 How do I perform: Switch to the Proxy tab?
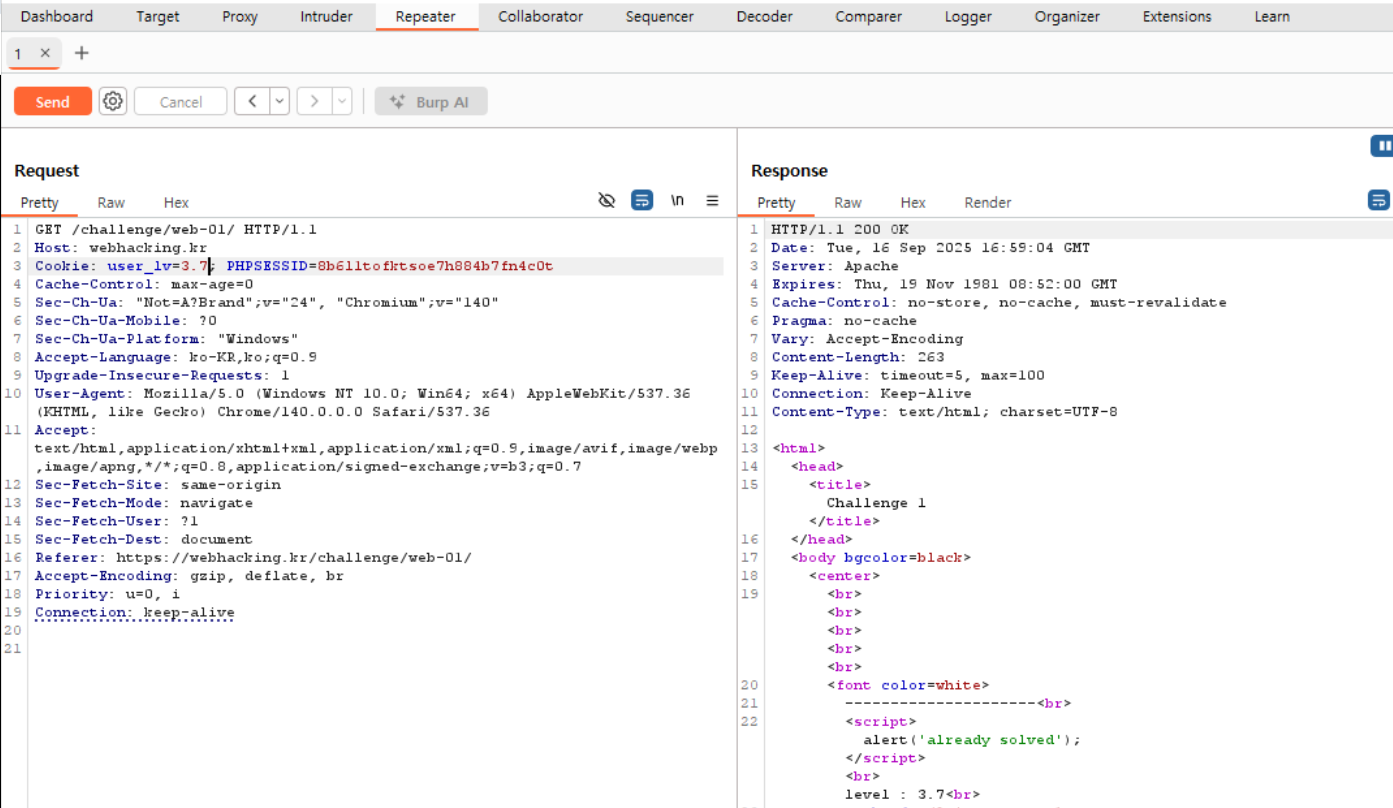click(x=240, y=16)
